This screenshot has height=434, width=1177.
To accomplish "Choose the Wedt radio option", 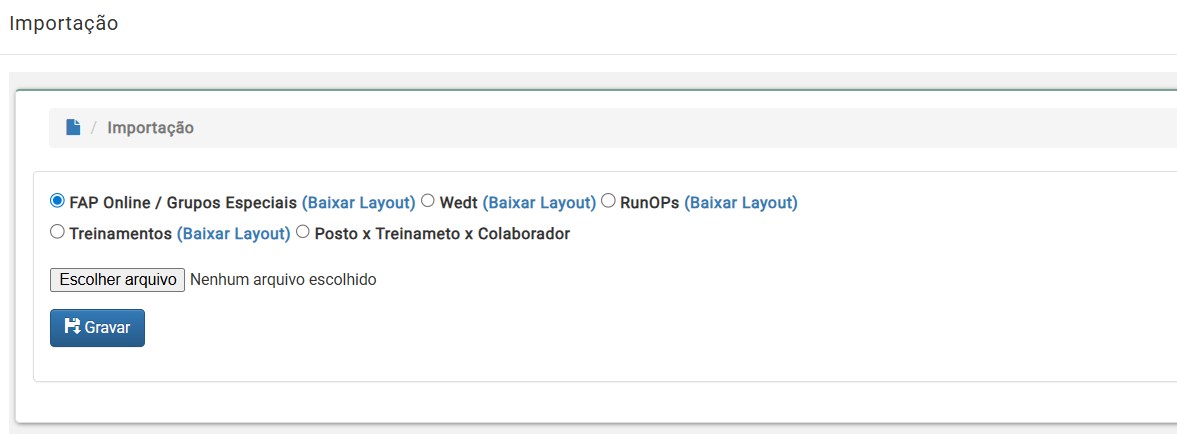I will click(x=428, y=201).
